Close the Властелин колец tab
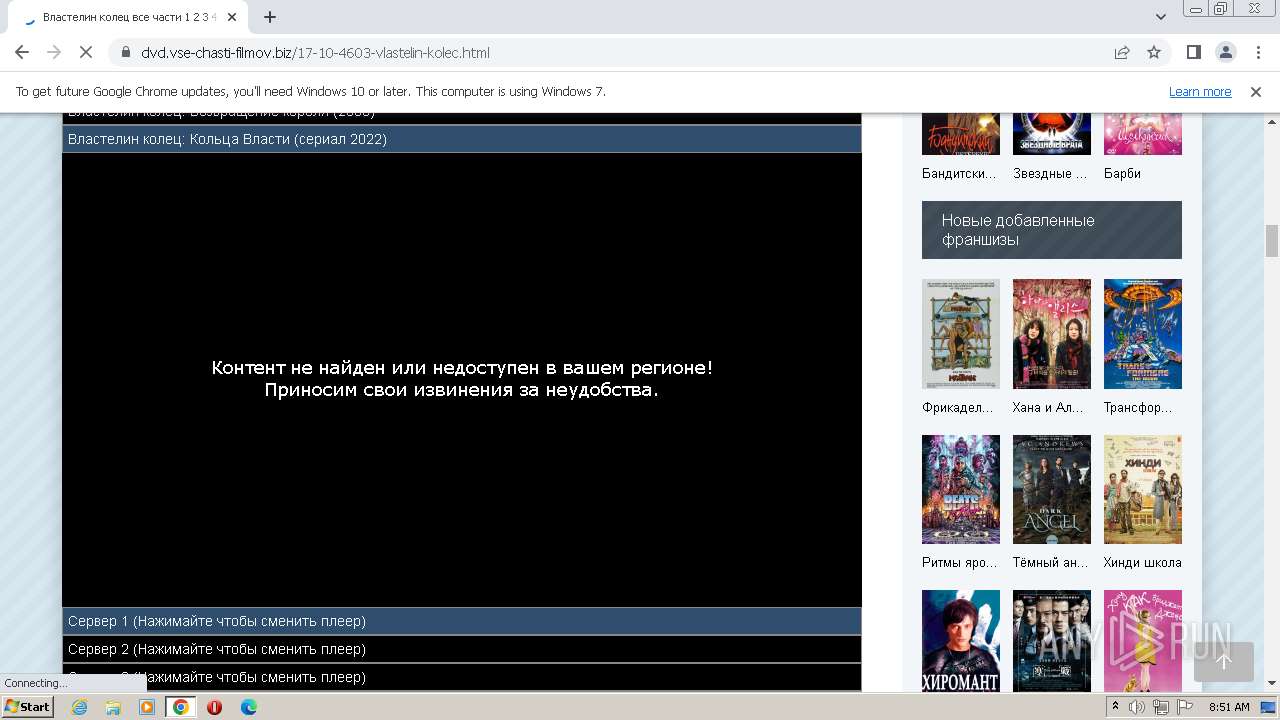This screenshot has height=720, width=1280. pyautogui.click(x=232, y=17)
